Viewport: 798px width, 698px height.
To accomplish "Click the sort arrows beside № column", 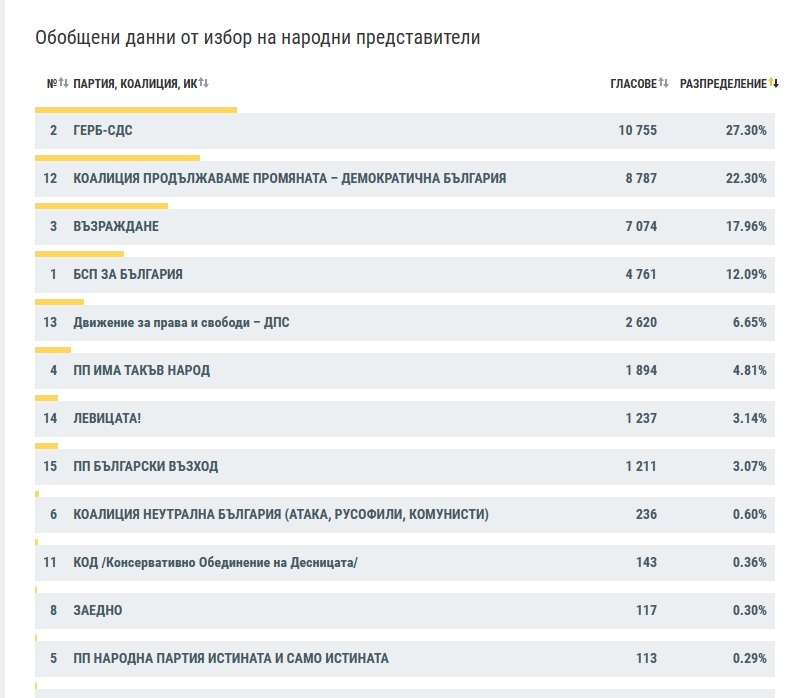I will pos(62,83).
